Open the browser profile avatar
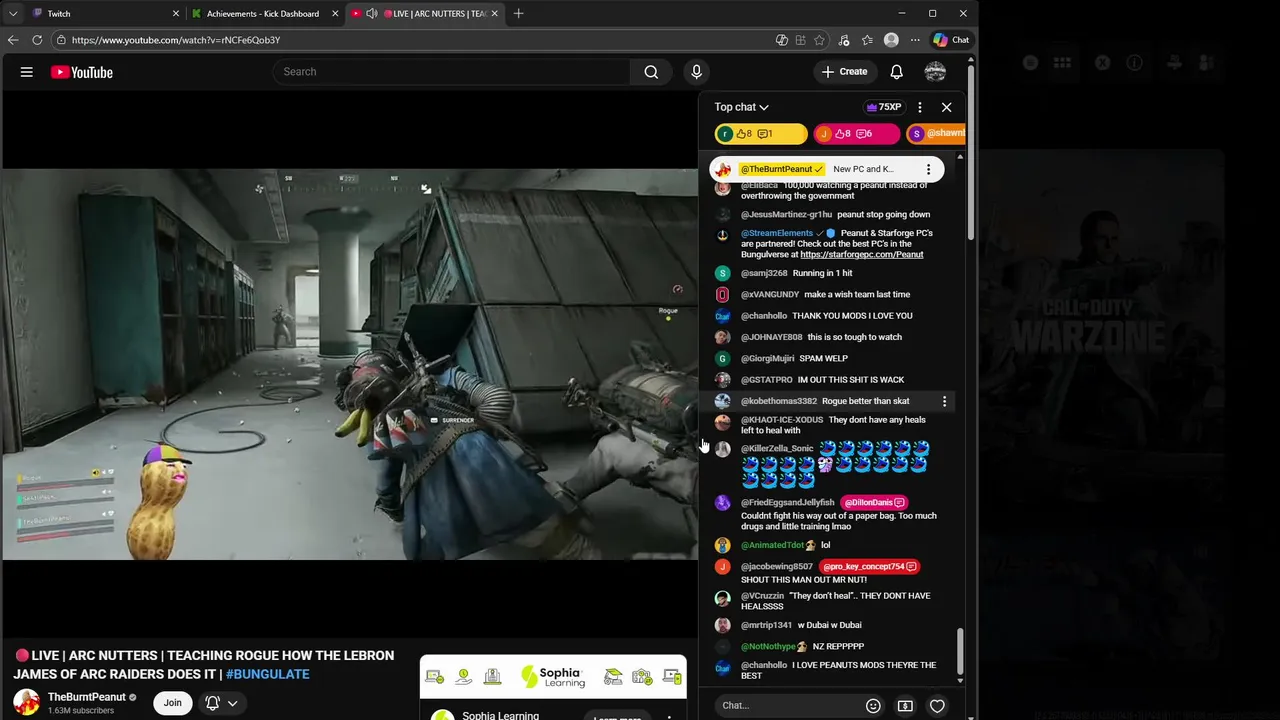Viewport: 1280px width, 720px height. coord(891,40)
